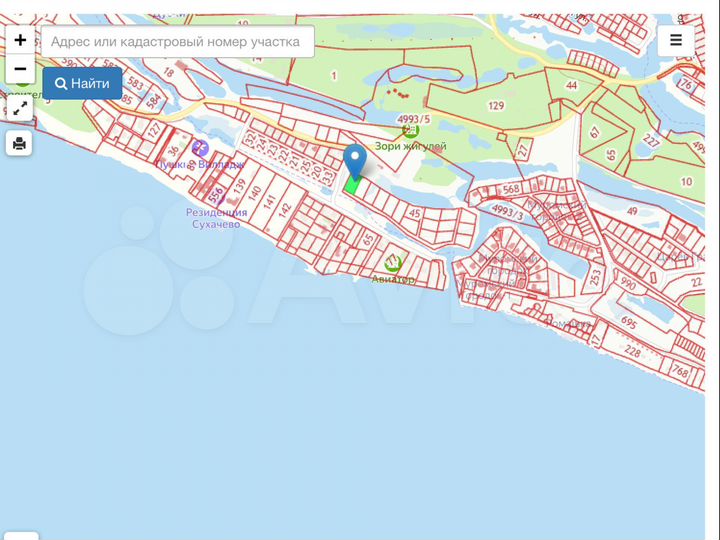Click the purple Пушкин Вилладж icon
The image size is (720, 540).
[200, 148]
